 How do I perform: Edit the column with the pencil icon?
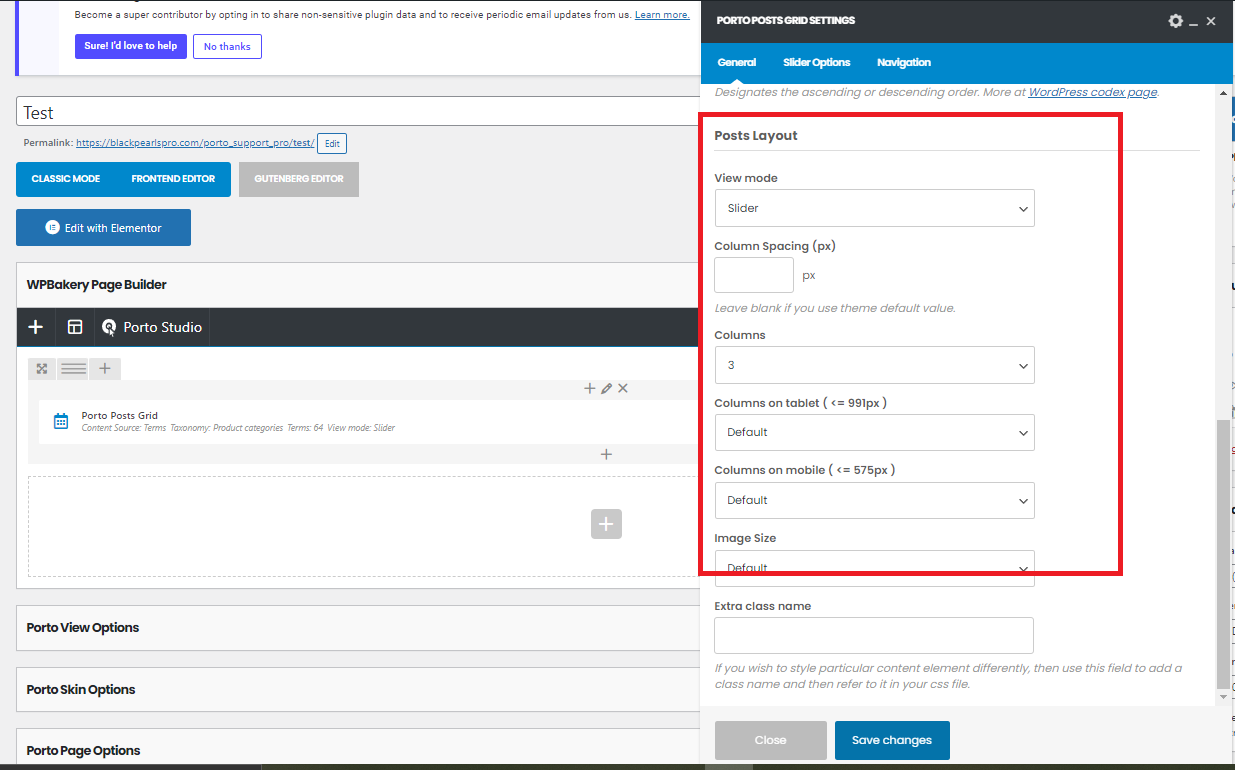(606, 388)
